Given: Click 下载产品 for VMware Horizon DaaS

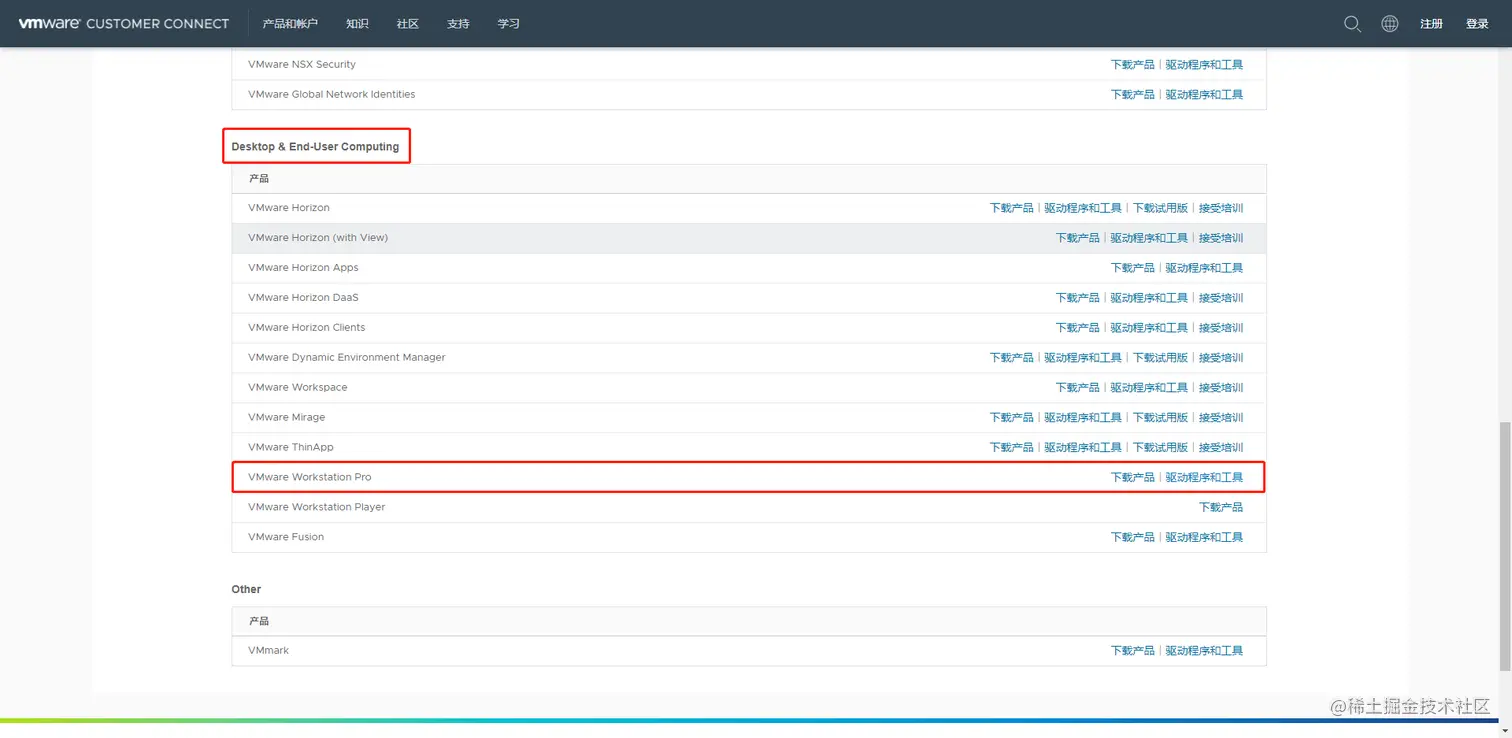Looking at the screenshot, I should click(x=1077, y=298).
